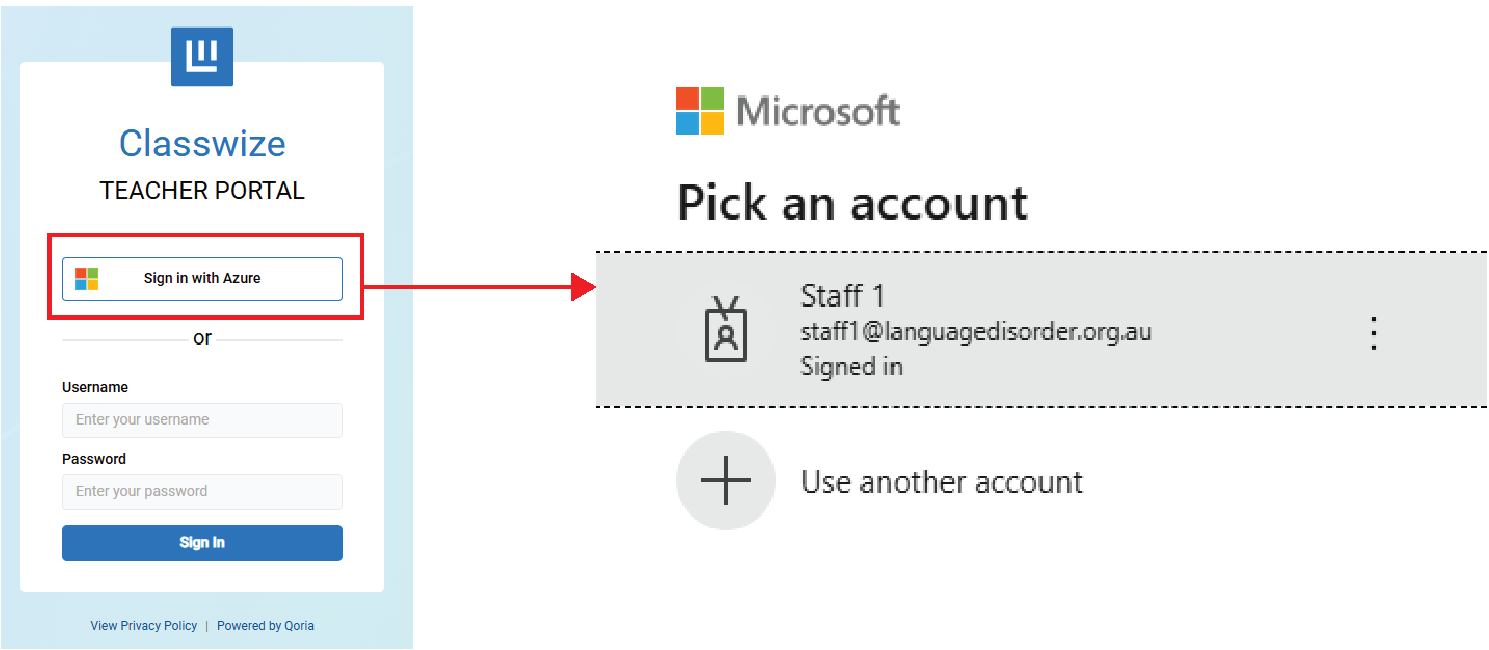Click the Staff 1 badge avatar icon
1489x650 pixels.
726,329
